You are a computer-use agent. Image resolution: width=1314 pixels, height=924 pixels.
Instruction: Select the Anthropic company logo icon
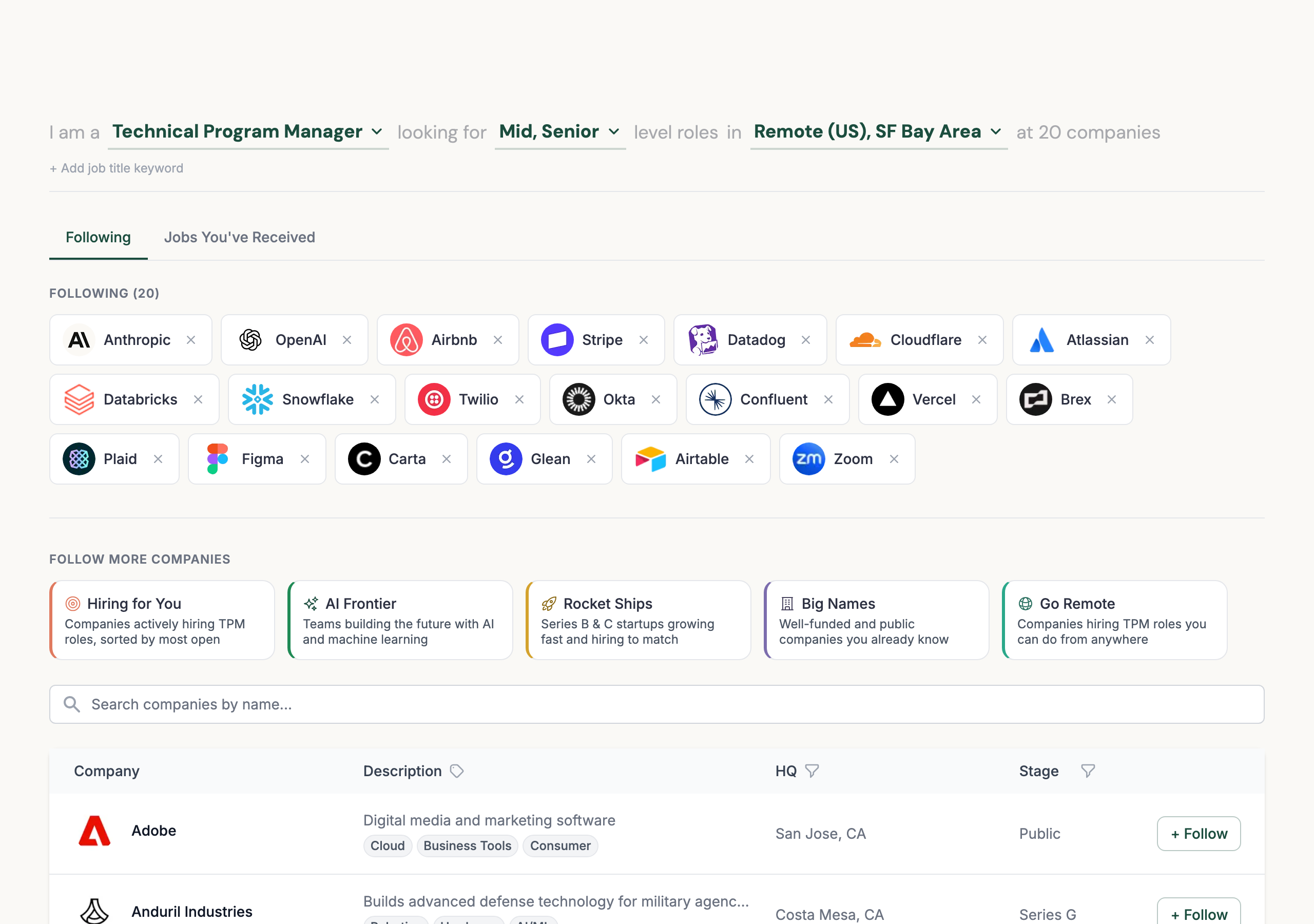pos(79,339)
